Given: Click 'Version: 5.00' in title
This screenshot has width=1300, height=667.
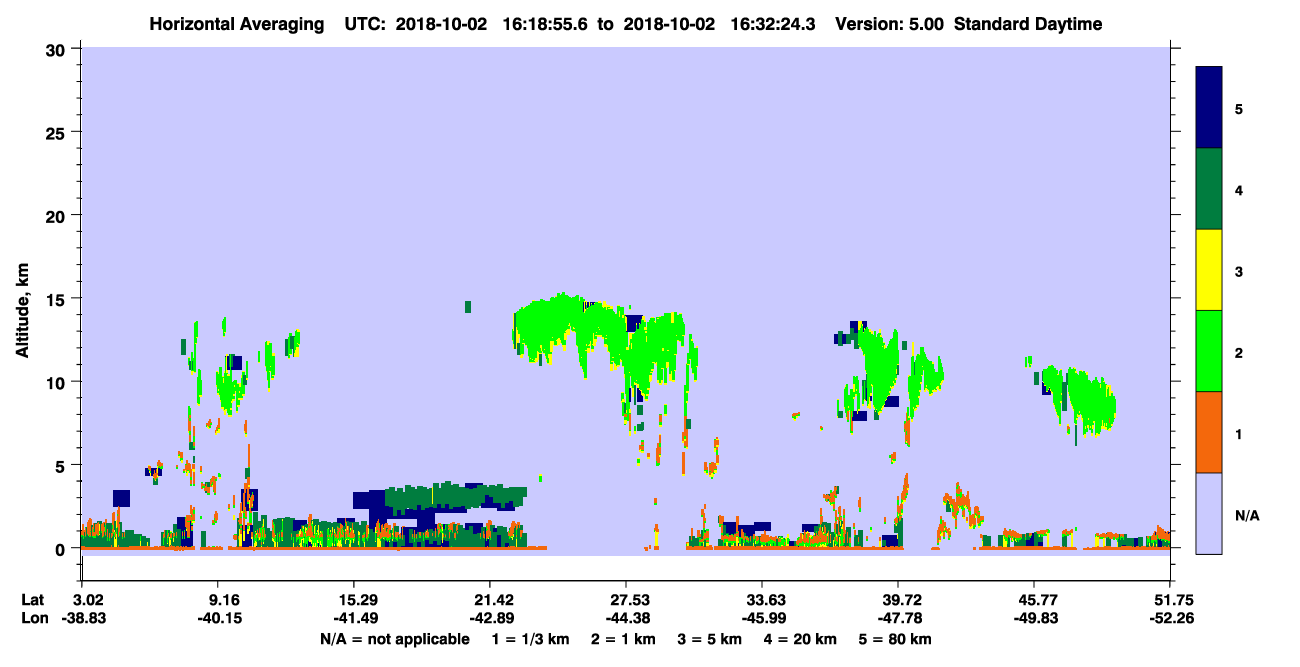Looking at the screenshot, I should (889, 24).
